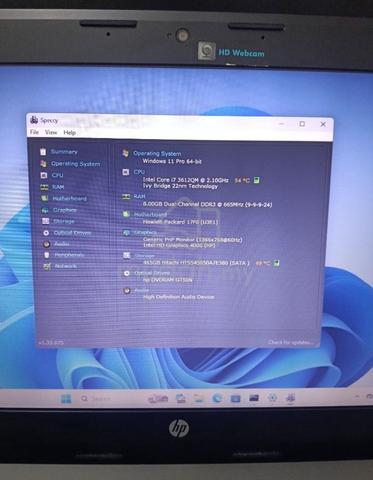
Task: Open the File menu
Action: click(34, 132)
